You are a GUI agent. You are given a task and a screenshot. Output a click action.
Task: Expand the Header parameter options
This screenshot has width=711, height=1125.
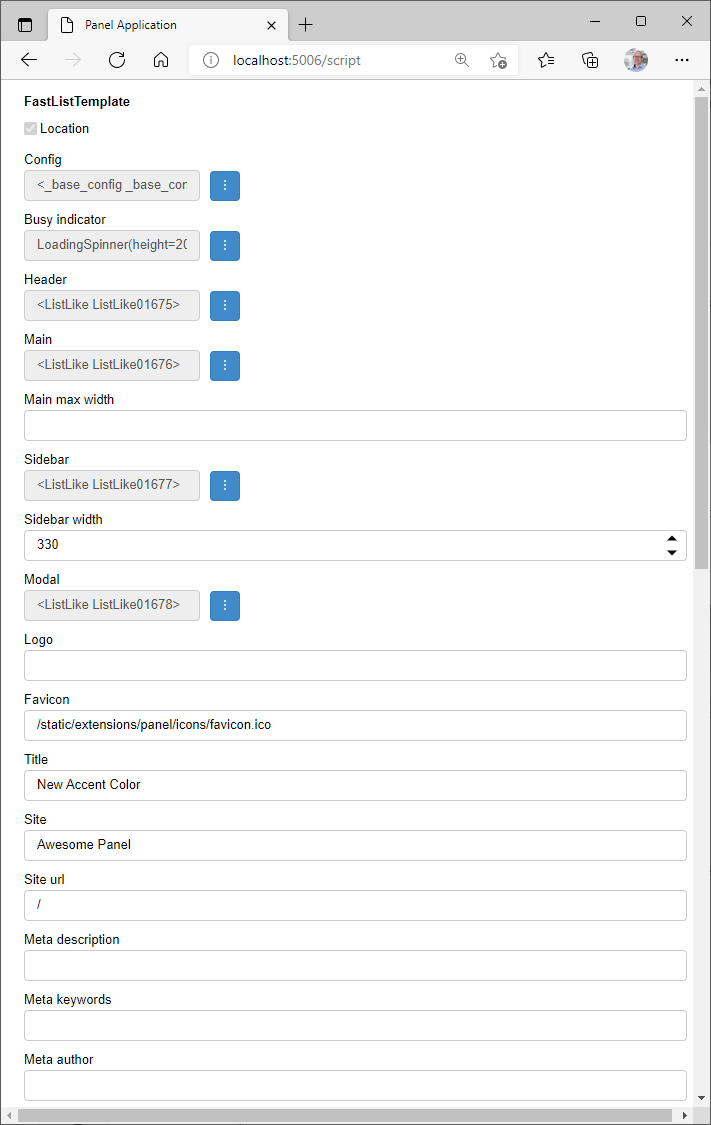point(224,305)
